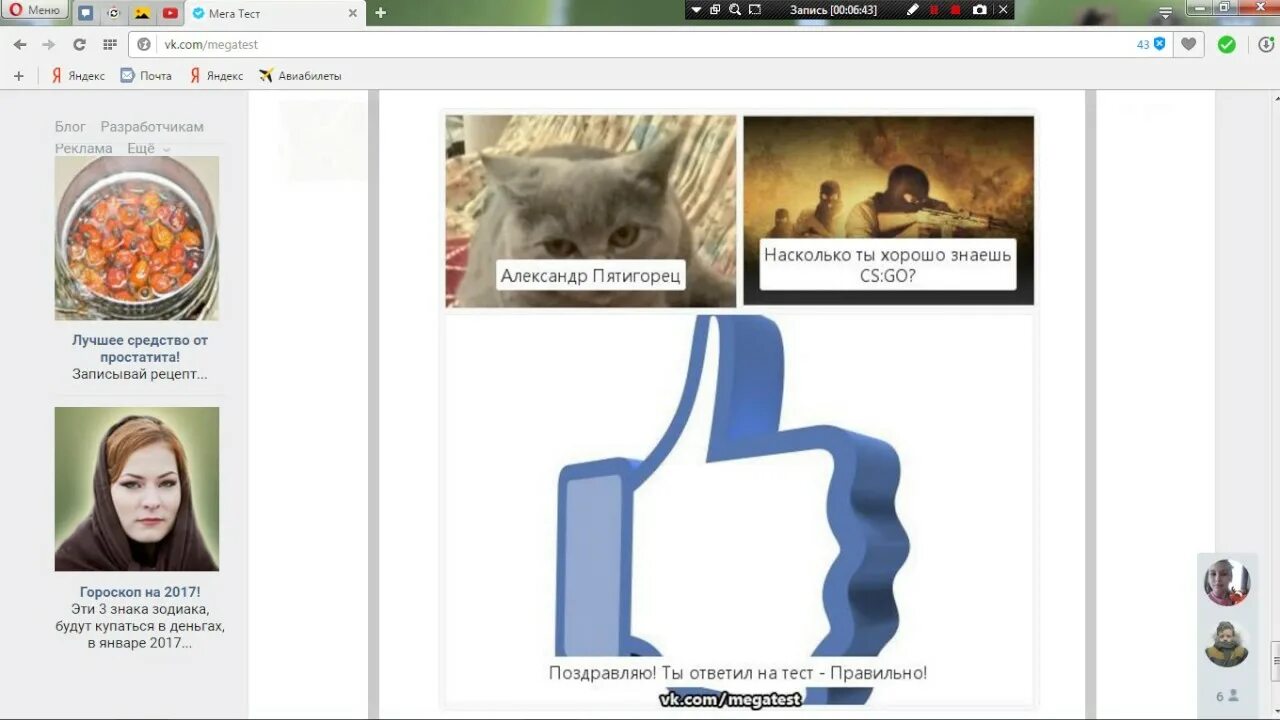The height and width of the screenshot is (720, 1280).
Task: Open Авиабилеты bookmark
Action: (300, 75)
